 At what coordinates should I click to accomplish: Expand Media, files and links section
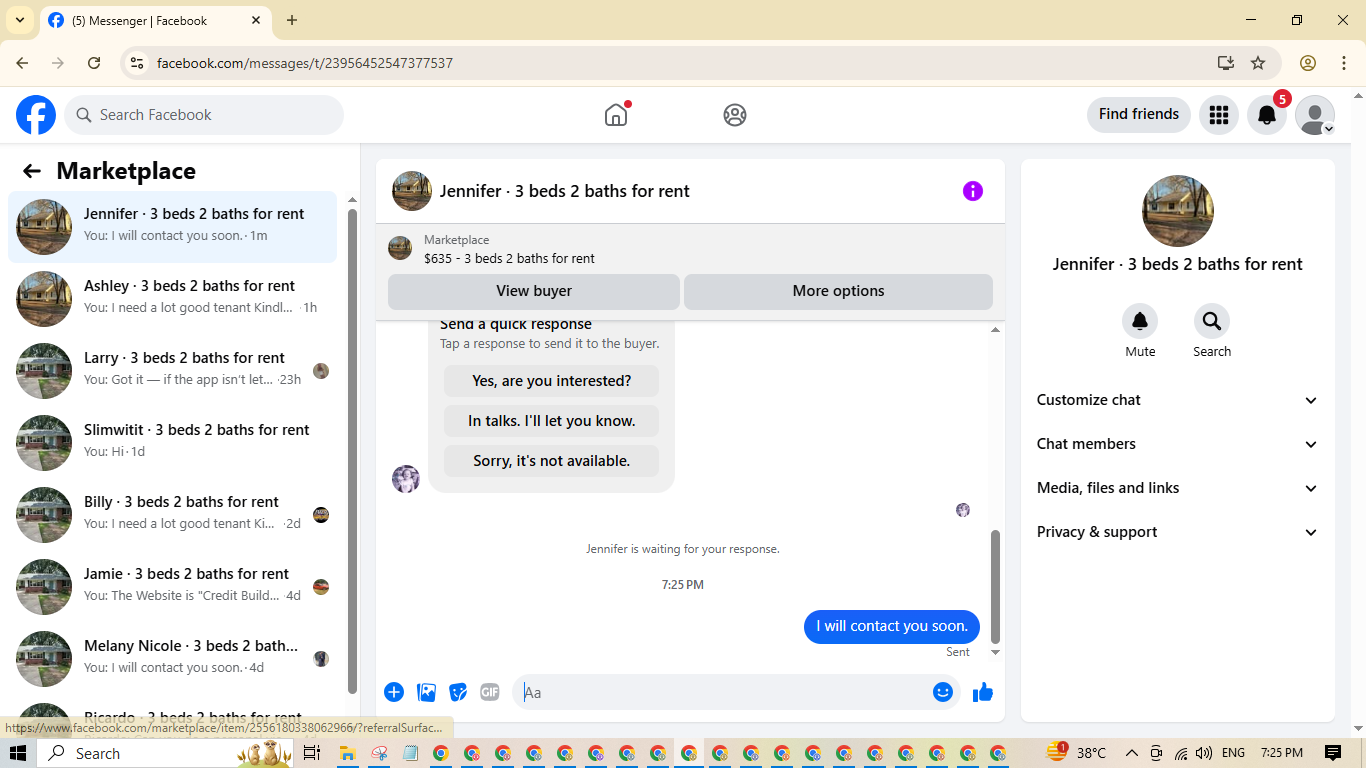pyautogui.click(x=1178, y=488)
